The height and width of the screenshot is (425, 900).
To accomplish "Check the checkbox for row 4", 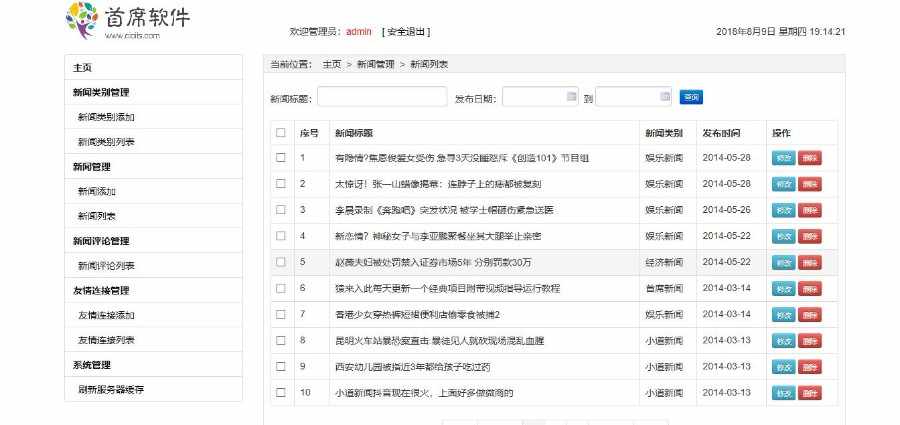I will pos(281,235).
